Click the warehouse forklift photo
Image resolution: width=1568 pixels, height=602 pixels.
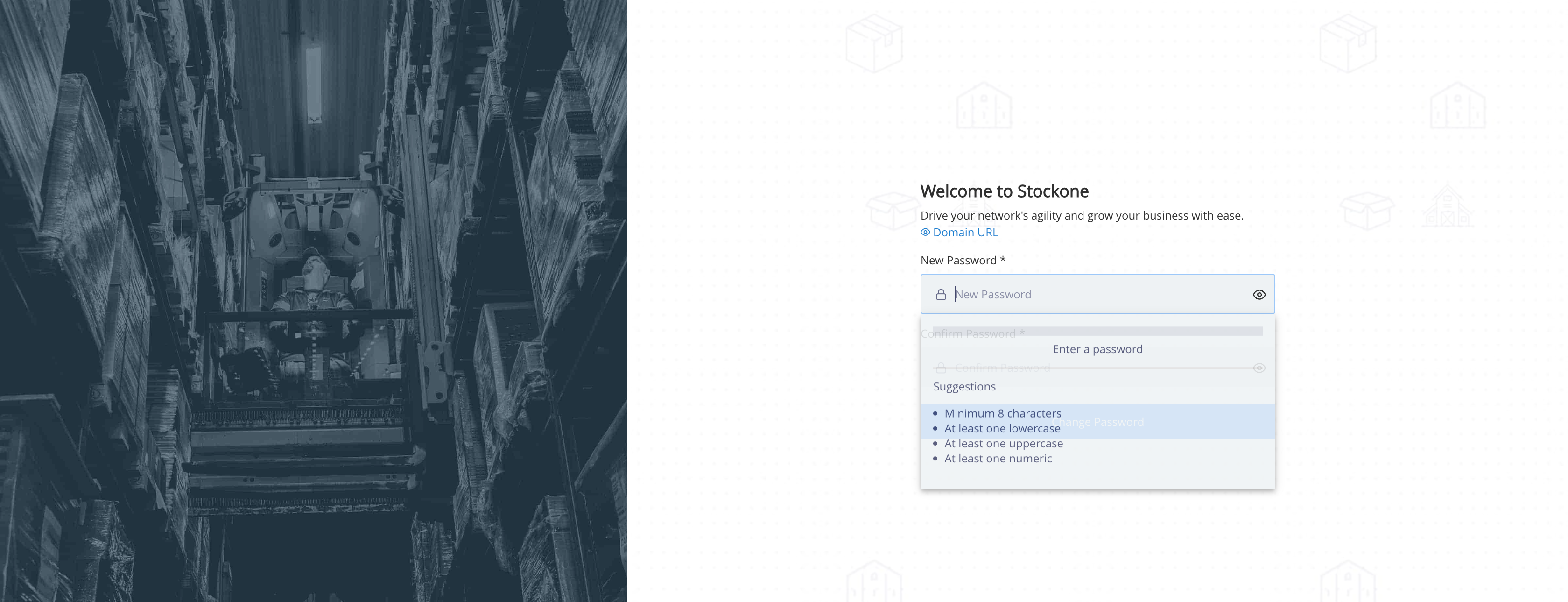point(314,301)
